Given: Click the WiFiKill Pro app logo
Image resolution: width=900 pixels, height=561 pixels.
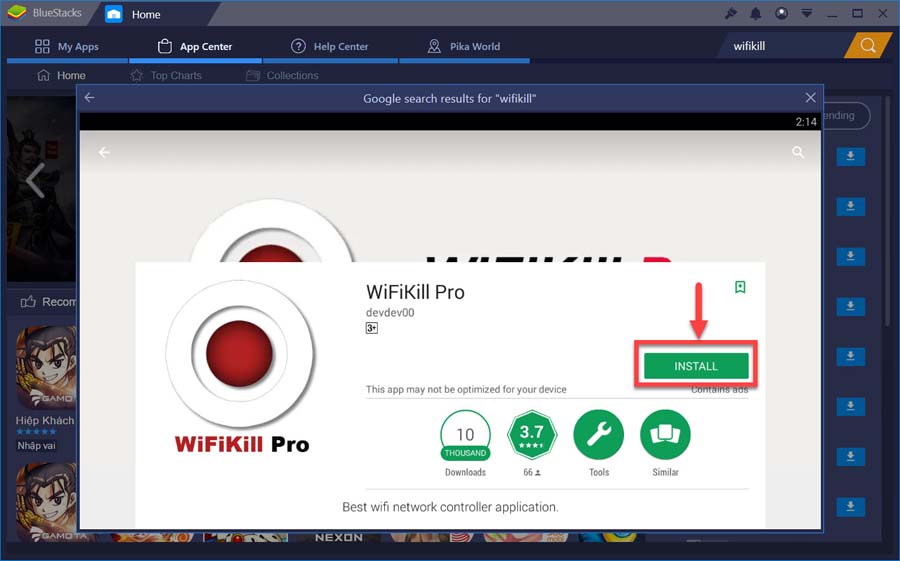Looking at the screenshot, I should [x=241, y=367].
